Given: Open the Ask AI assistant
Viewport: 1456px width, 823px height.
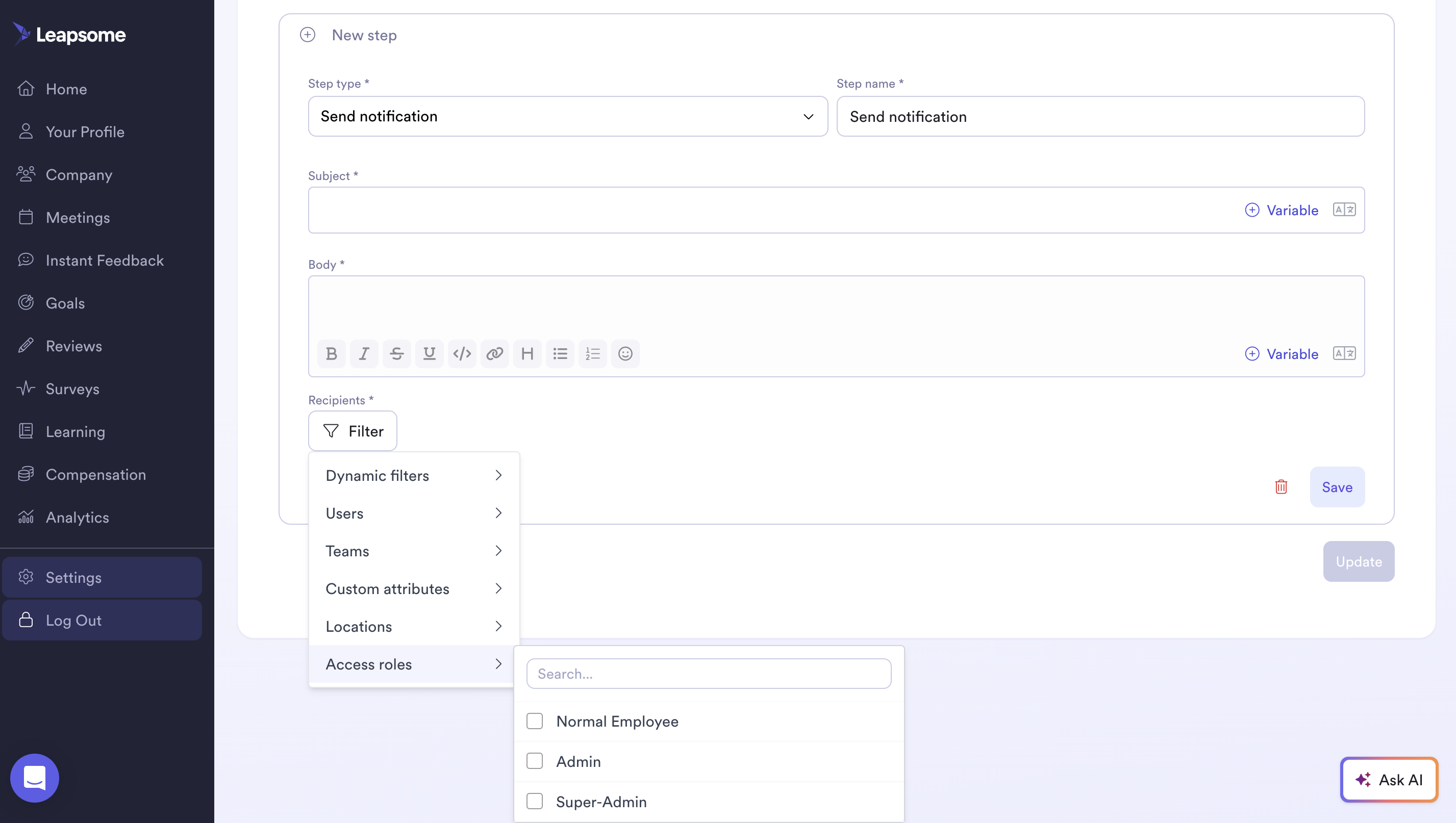Looking at the screenshot, I should (x=1389, y=780).
